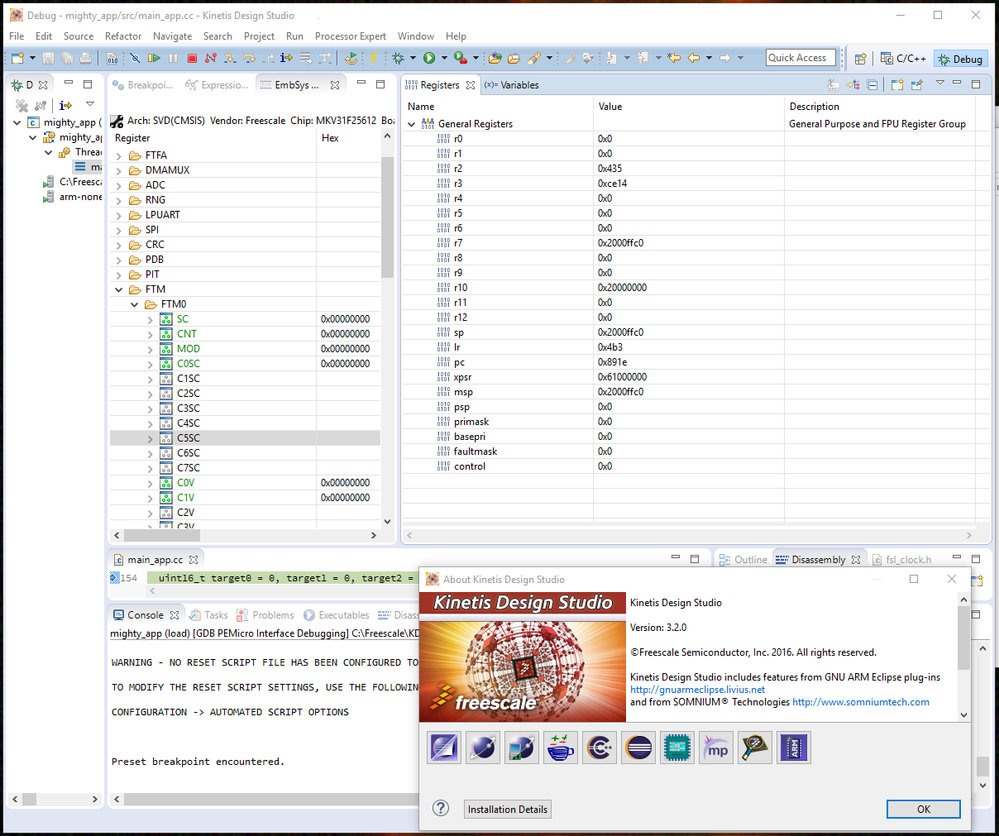Click the Disconnect toolbar icon
999x836 pixels.
(x=210, y=58)
